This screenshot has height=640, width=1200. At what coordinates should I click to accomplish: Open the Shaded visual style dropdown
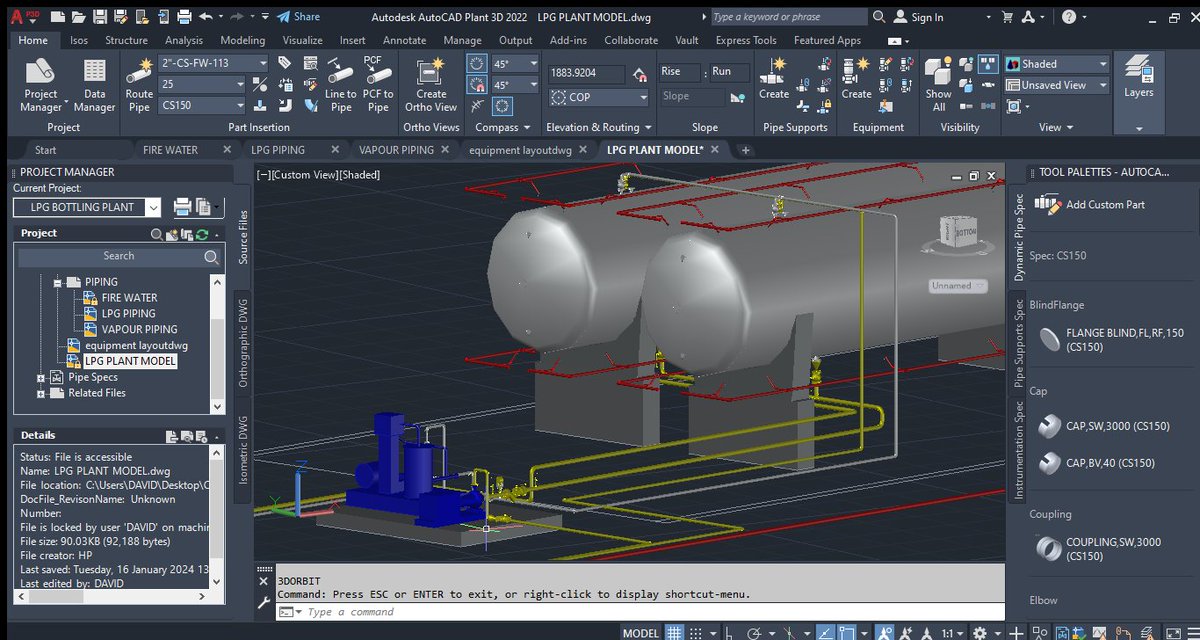1057,64
